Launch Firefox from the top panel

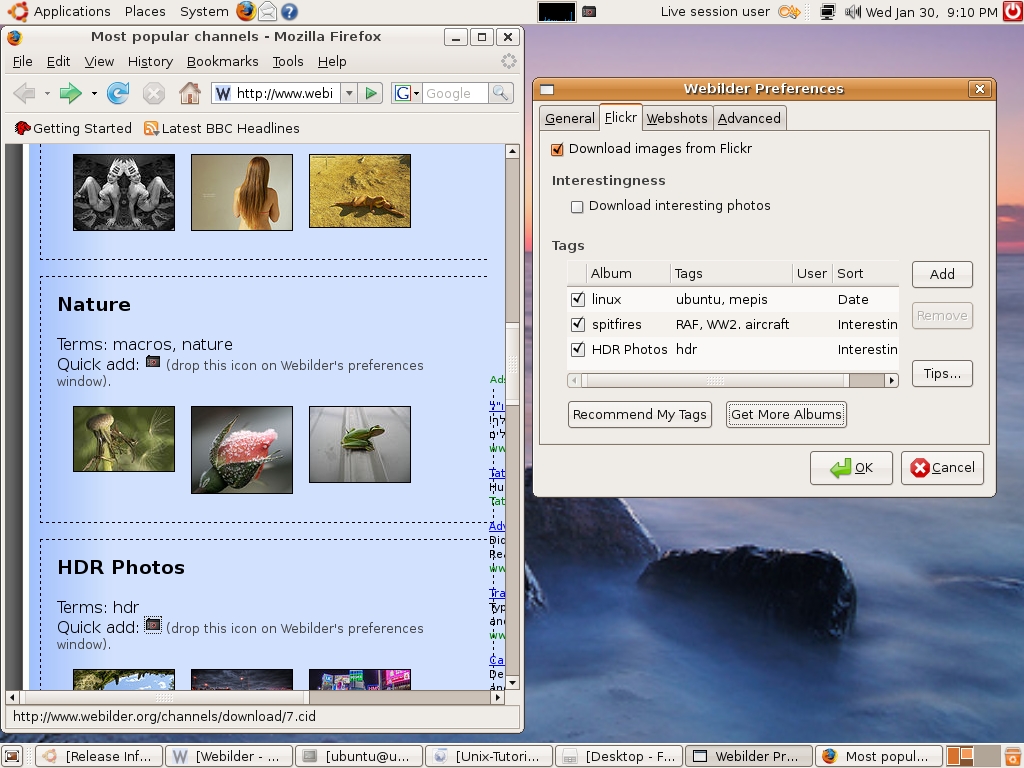(x=246, y=11)
